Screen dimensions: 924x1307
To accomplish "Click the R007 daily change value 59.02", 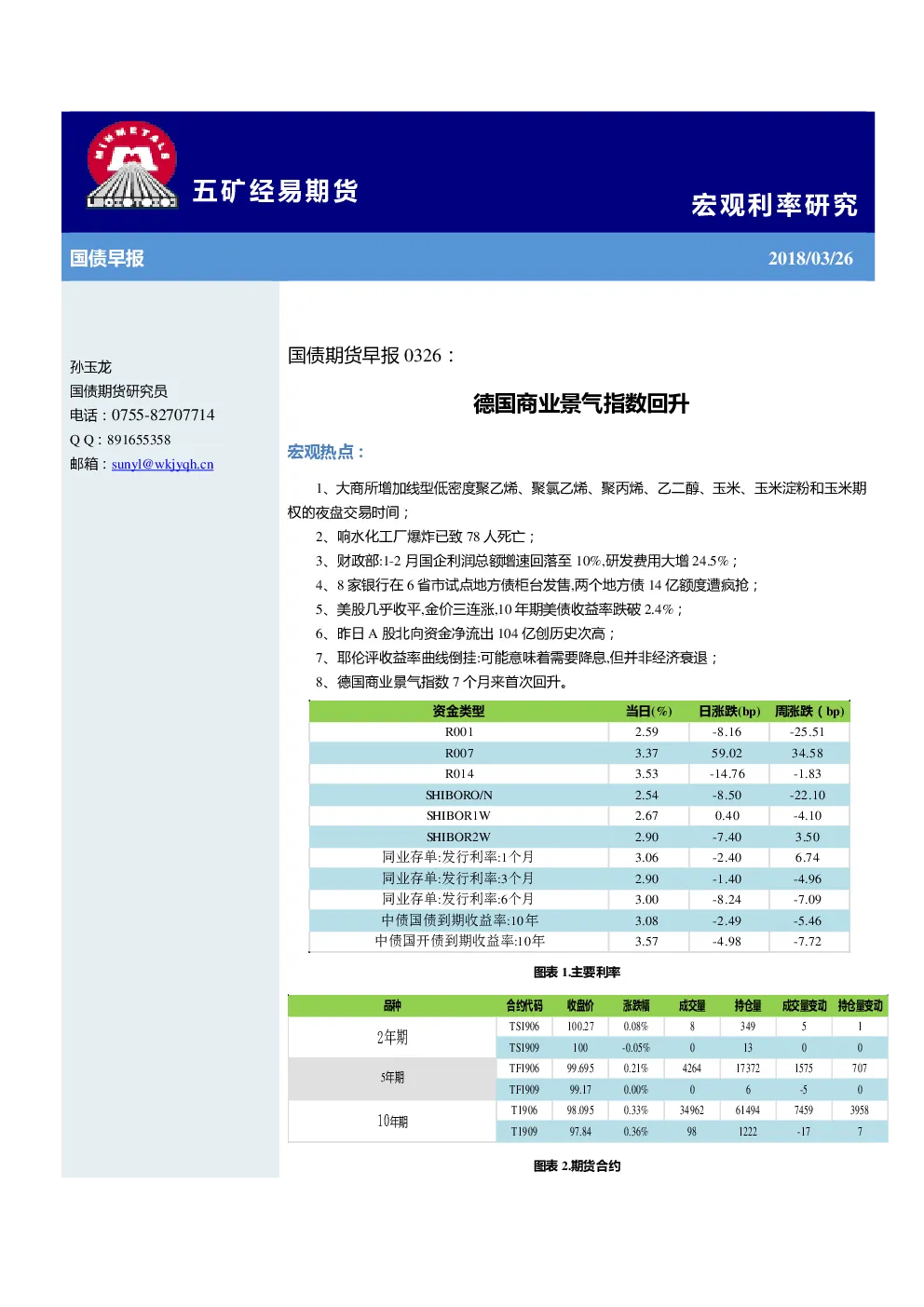I will [x=727, y=753].
